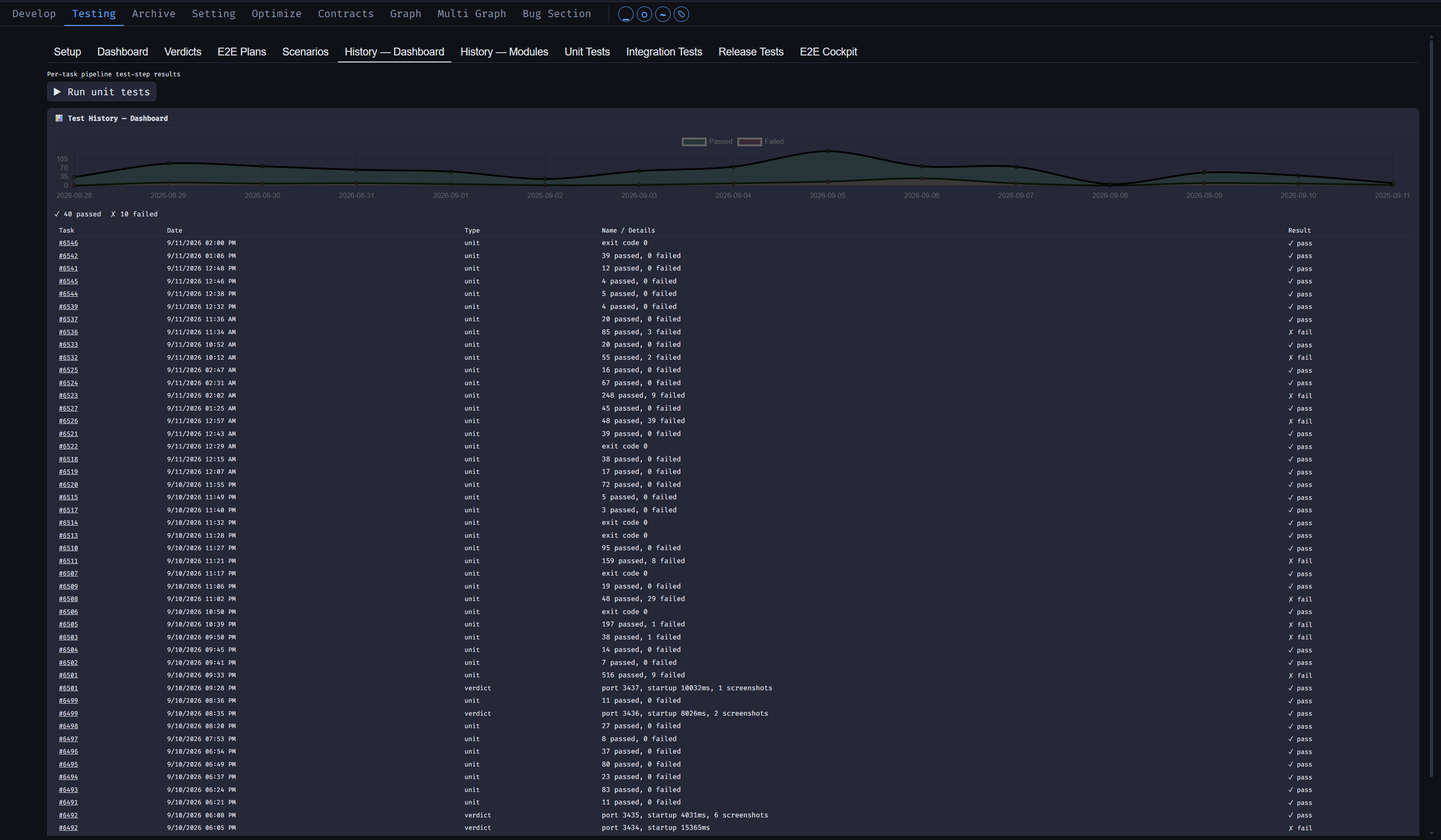This screenshot has height=840, width=1441.
Task: Open task link #6532
Action: tap(68, 358)
